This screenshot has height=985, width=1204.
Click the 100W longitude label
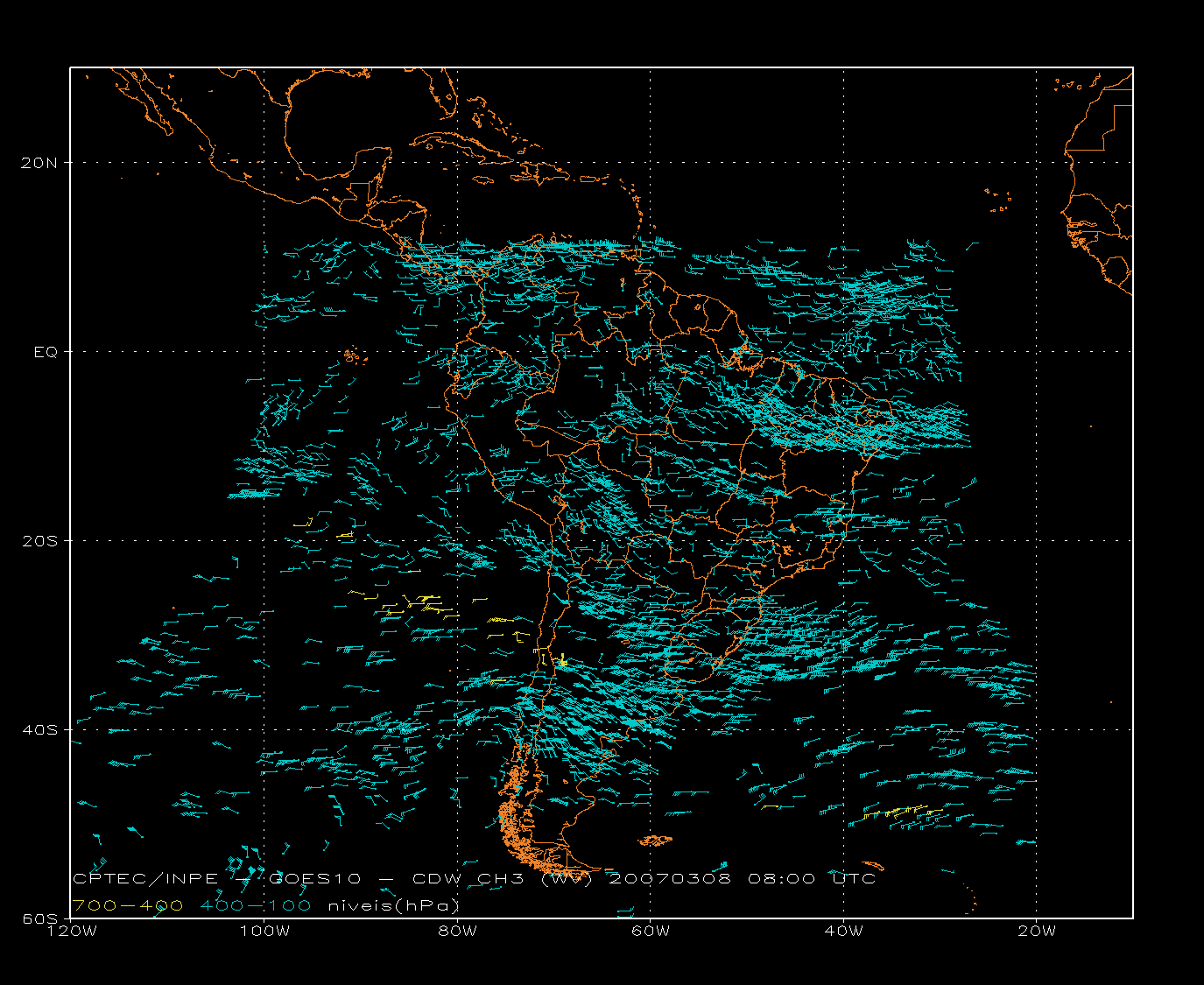(x=264, y=932)
